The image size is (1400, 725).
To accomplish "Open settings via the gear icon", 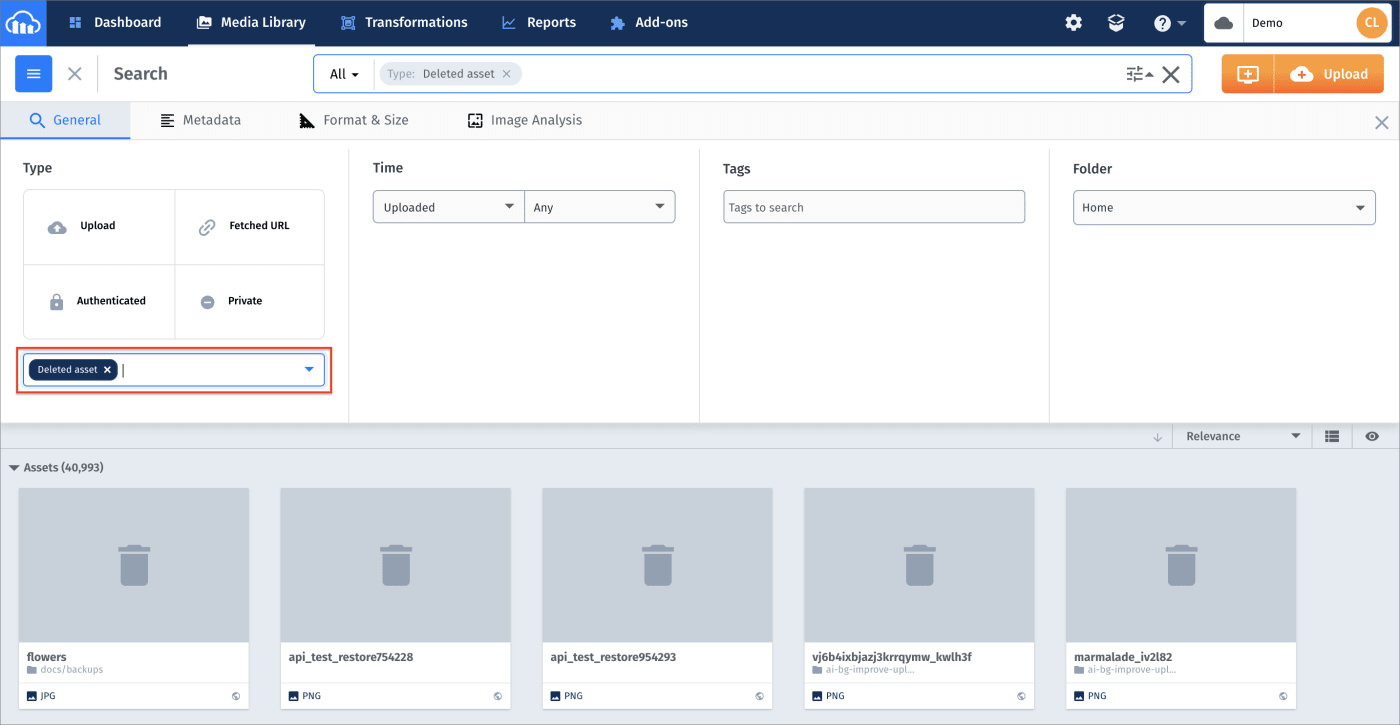I will [x=1074, y=22].
